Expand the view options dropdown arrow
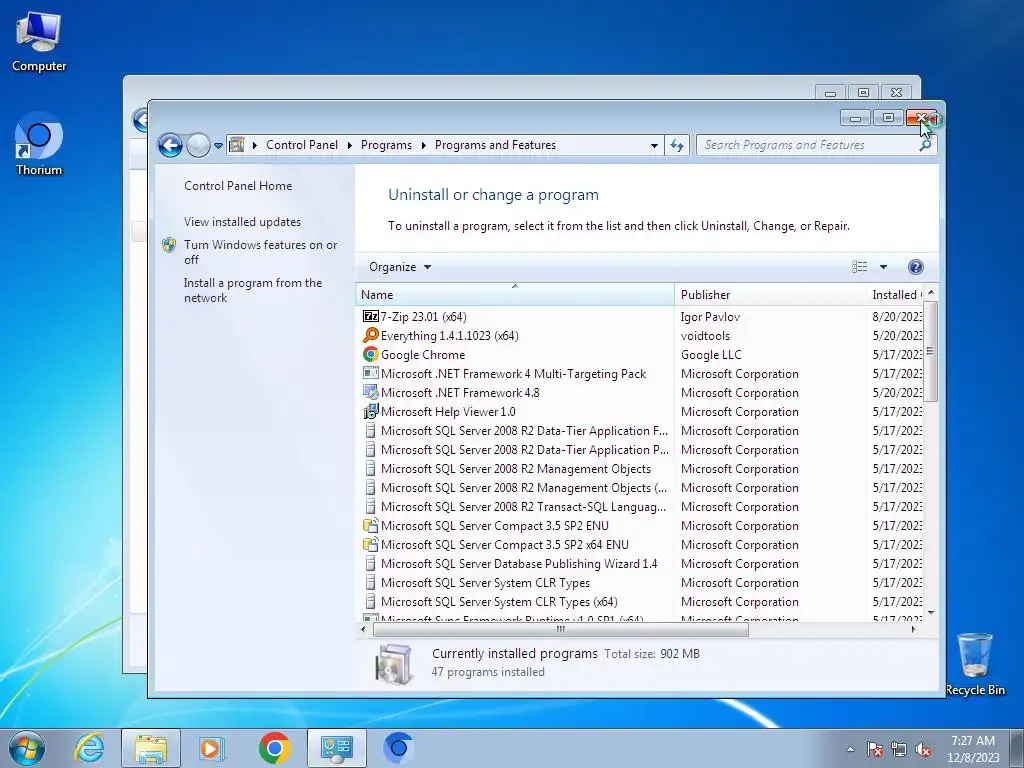The image size is (1024, 768). coord(883,267)
